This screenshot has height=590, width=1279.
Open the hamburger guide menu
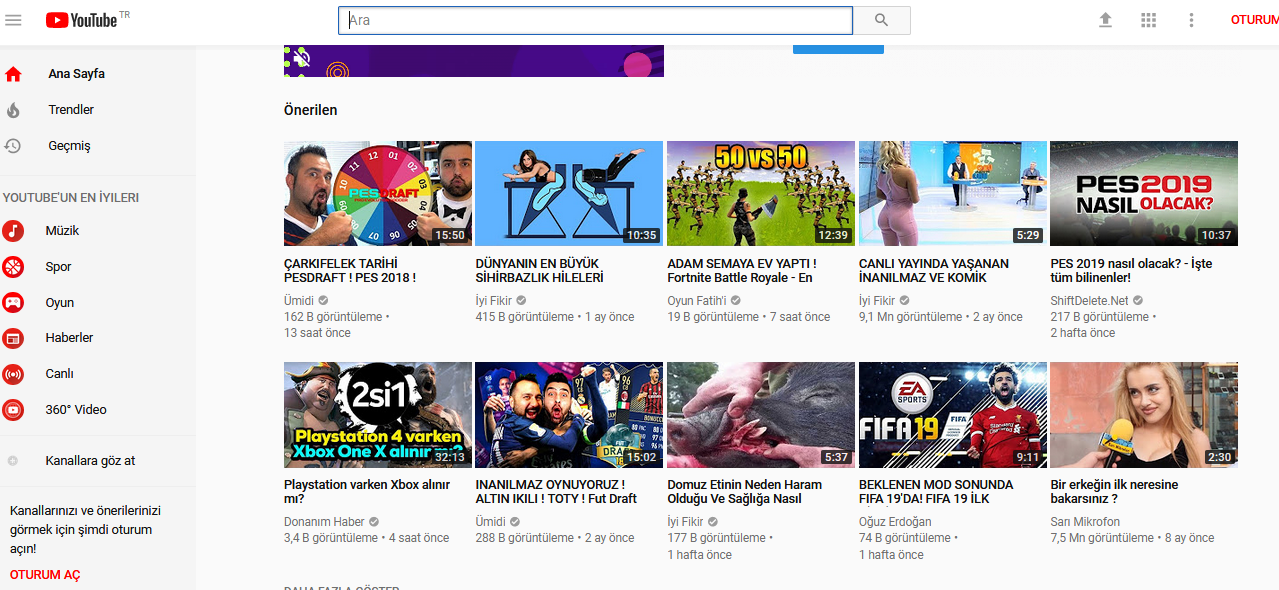13,20
